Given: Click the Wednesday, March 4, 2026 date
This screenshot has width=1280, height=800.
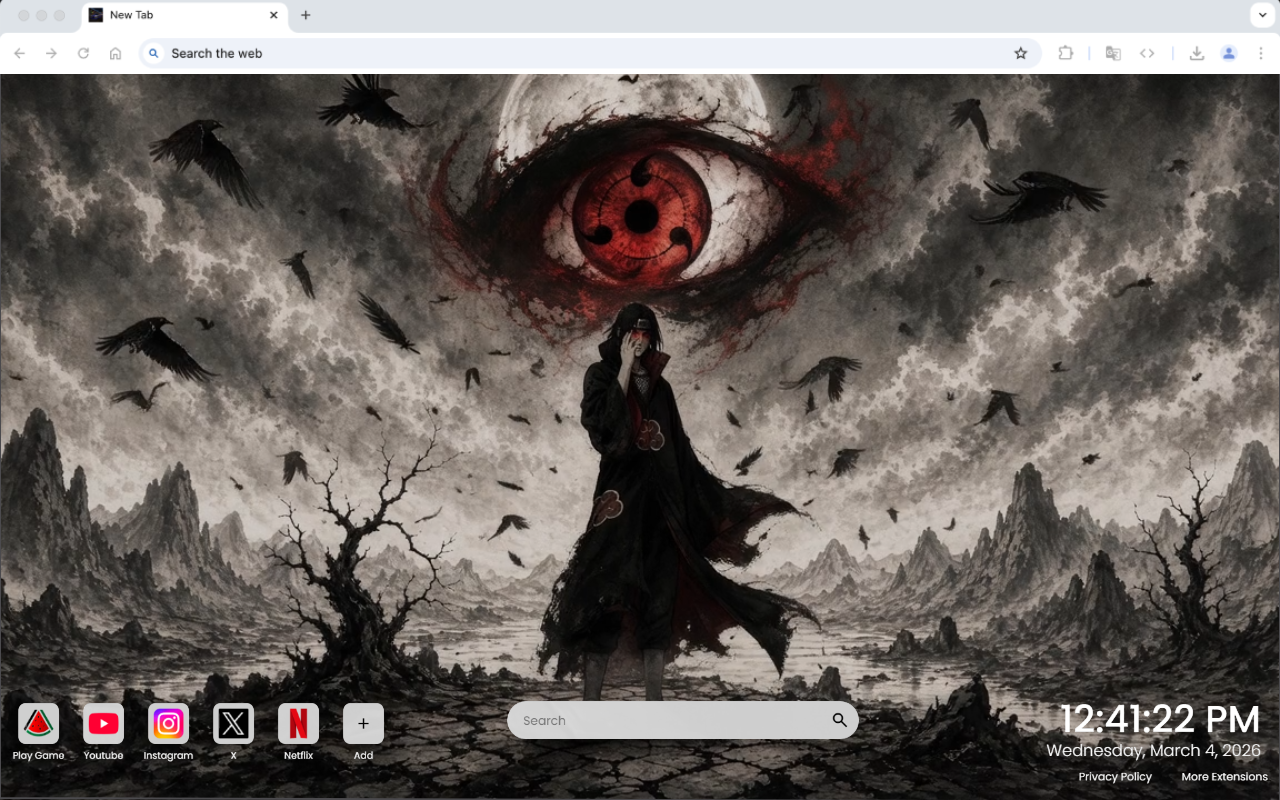Looking at the screenshot, I should pyautogui.click(x=1154, y=750).
